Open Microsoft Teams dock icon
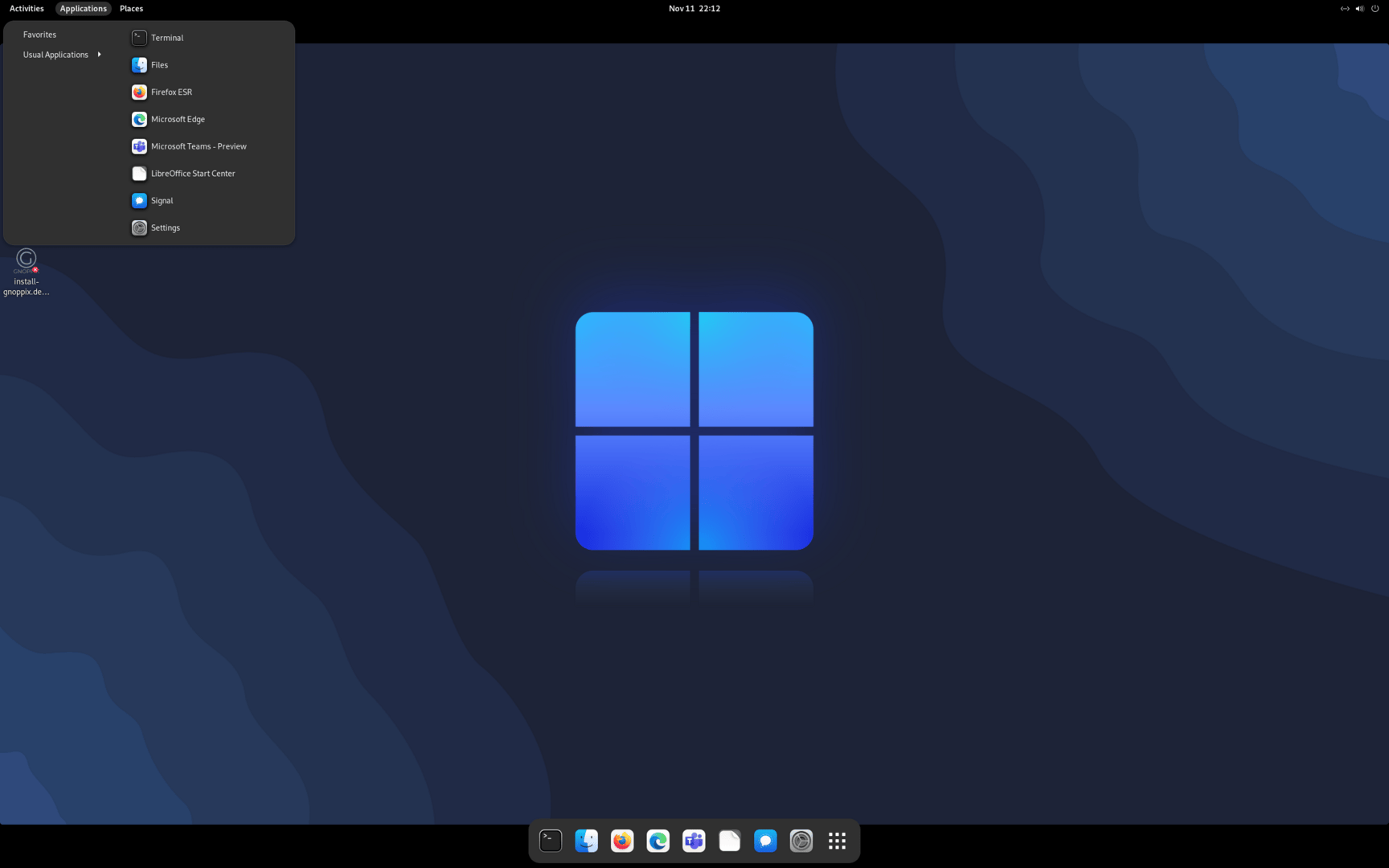Viewport: 1389px width, 868px height. point(694,841)
